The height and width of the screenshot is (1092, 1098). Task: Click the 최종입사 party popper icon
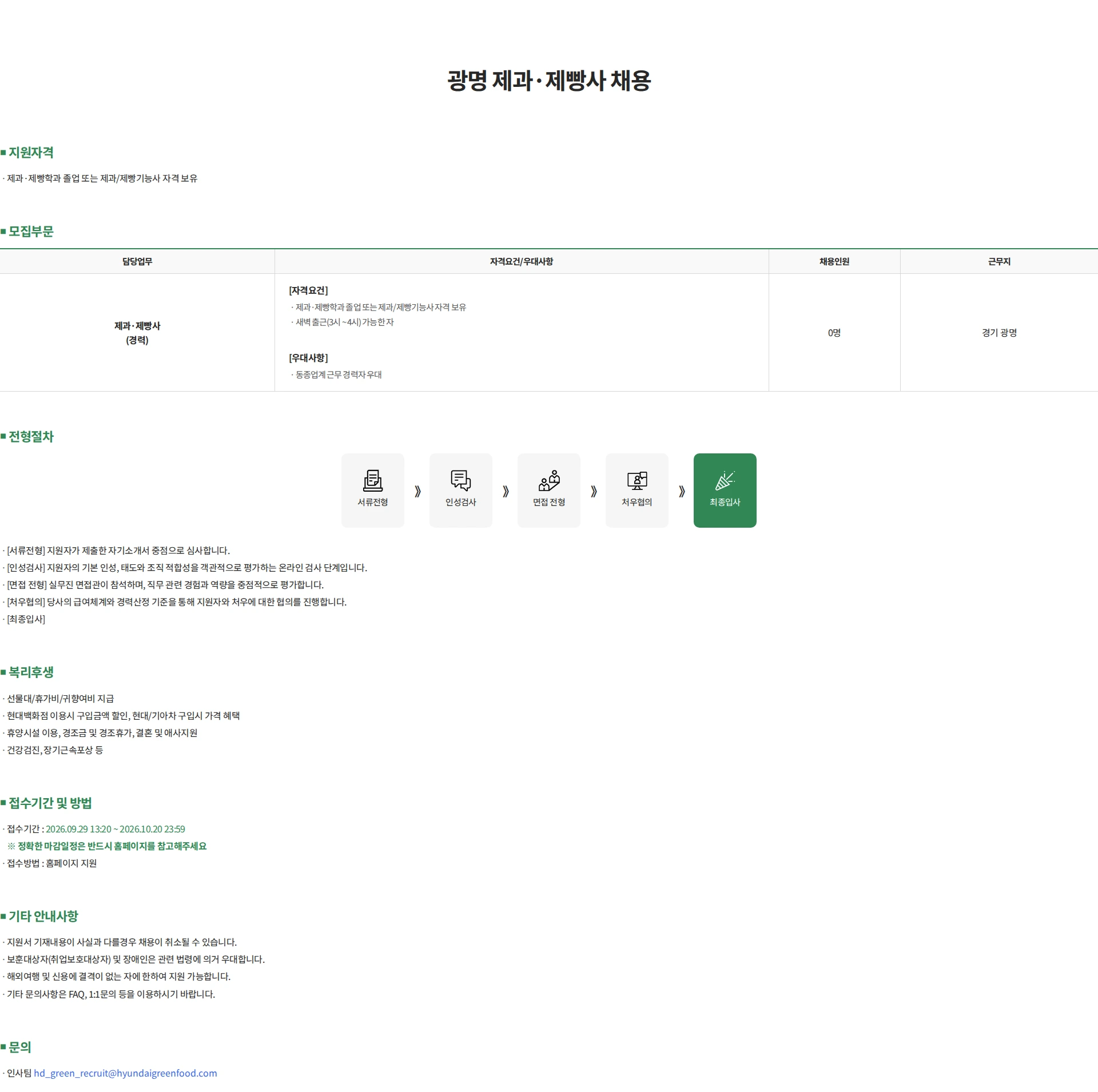click(x=725, y=481)
